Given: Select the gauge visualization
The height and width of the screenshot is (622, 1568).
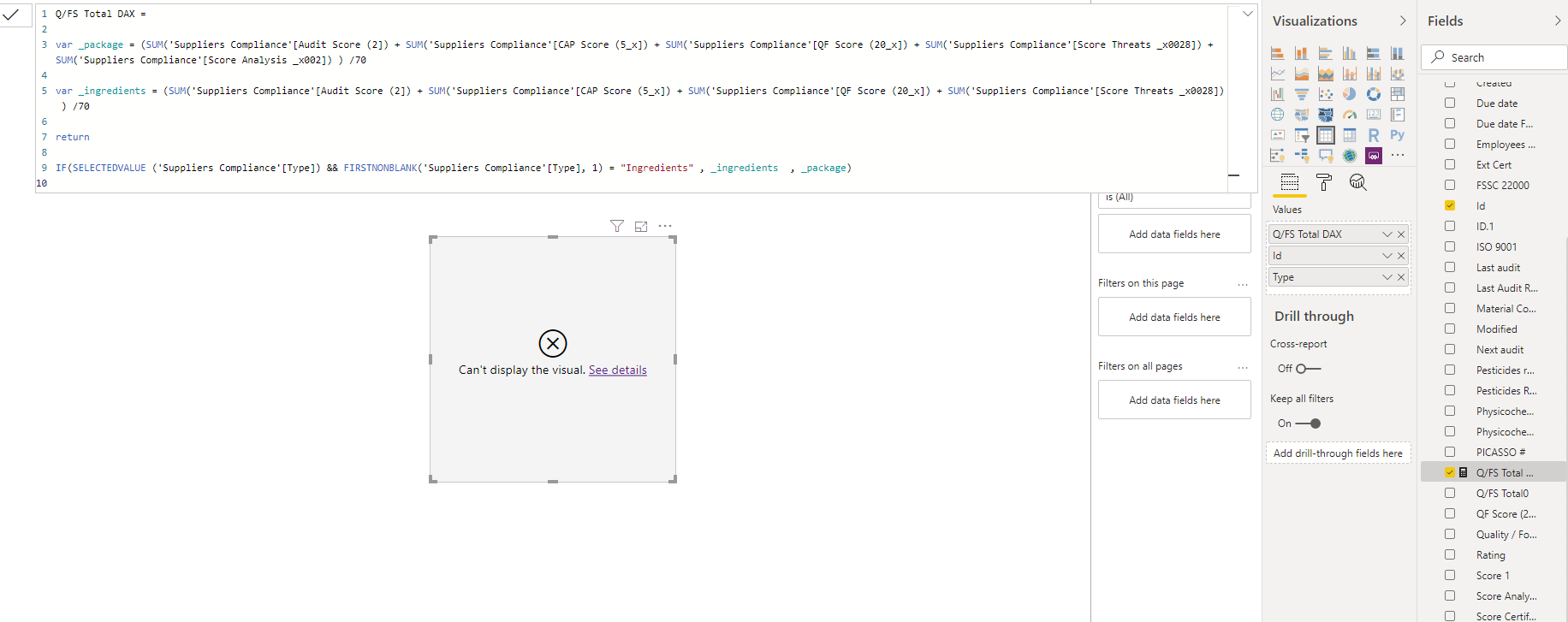Looking at the screenshot, I should 1349,115.
